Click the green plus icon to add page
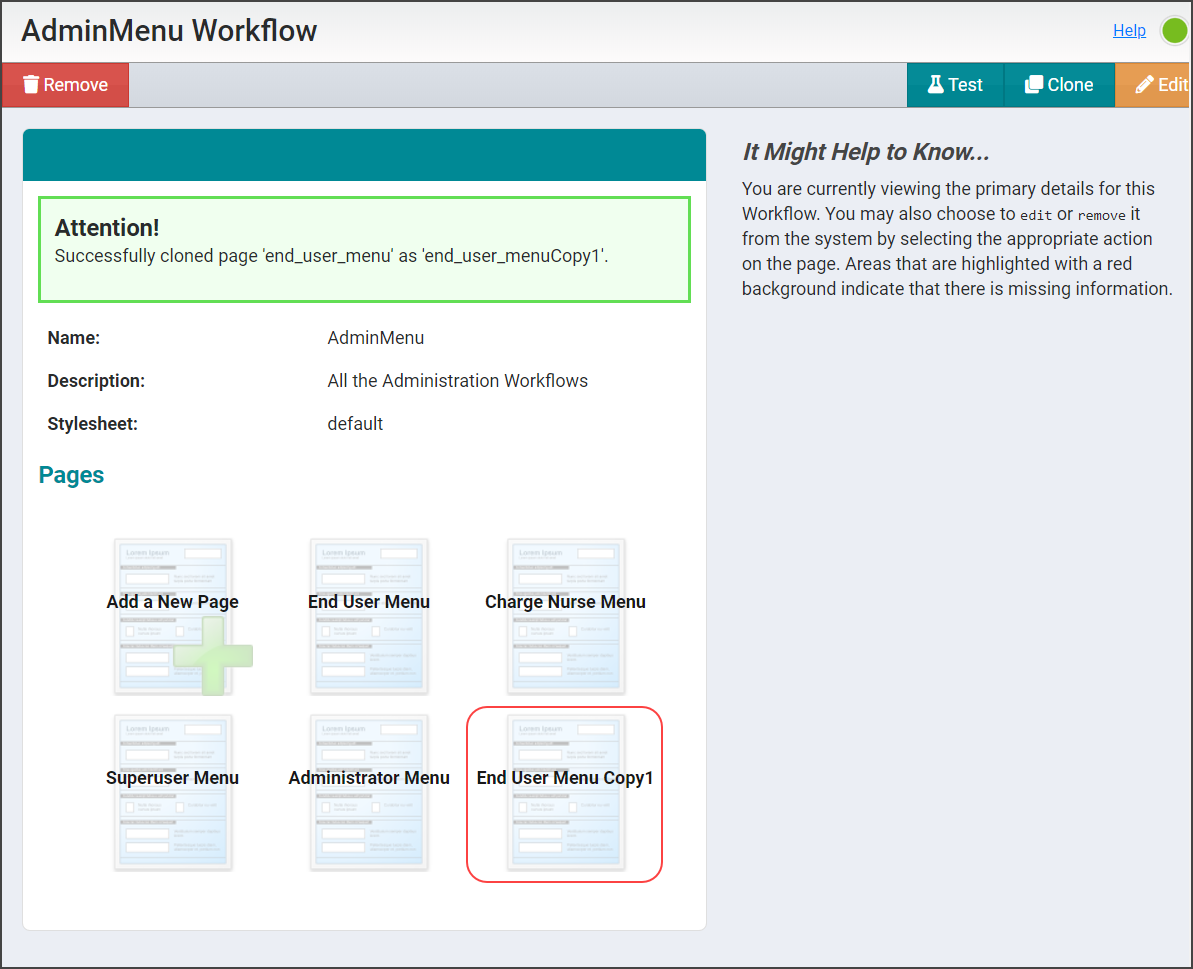 (x=212, y=656)
